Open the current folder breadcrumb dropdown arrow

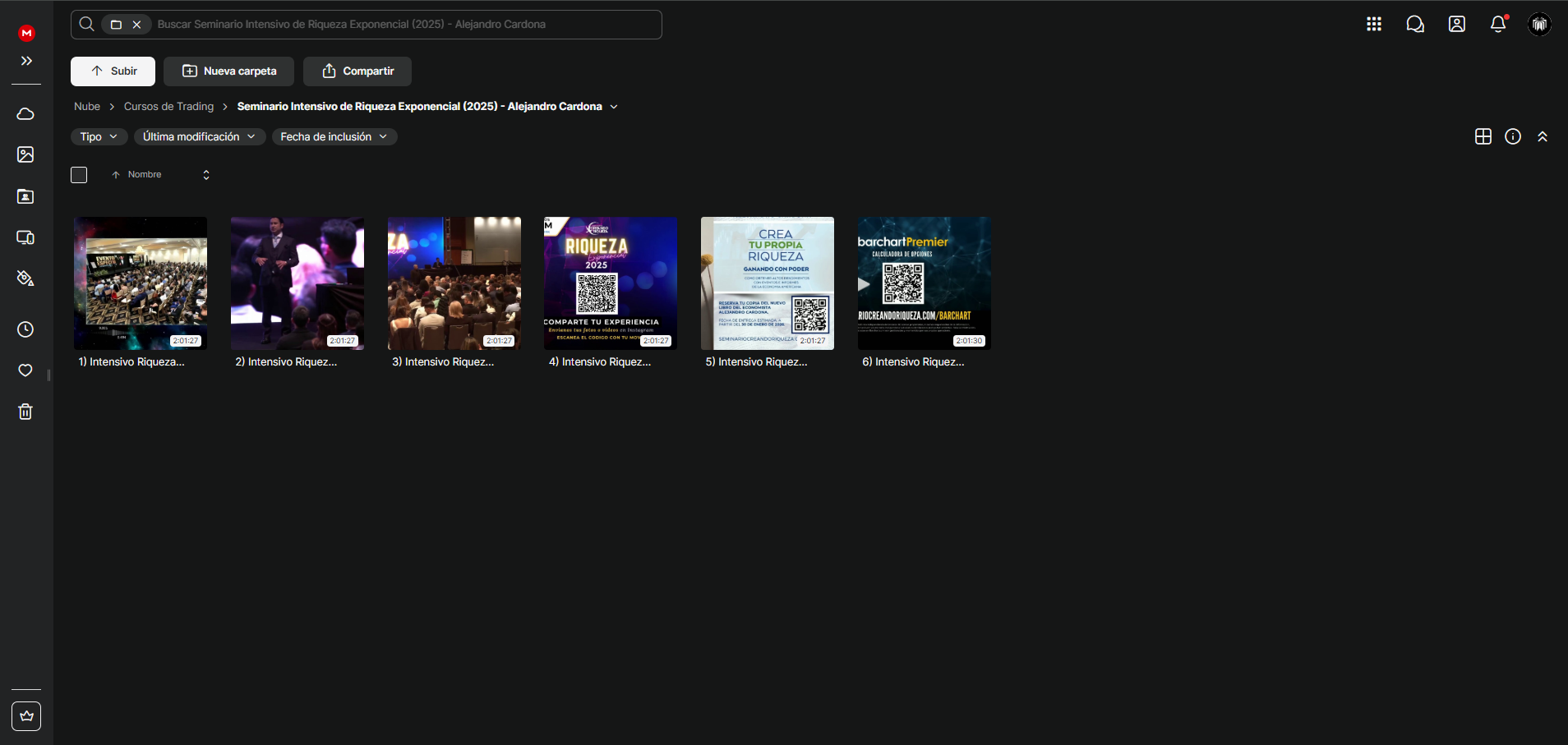click(614, 107)
